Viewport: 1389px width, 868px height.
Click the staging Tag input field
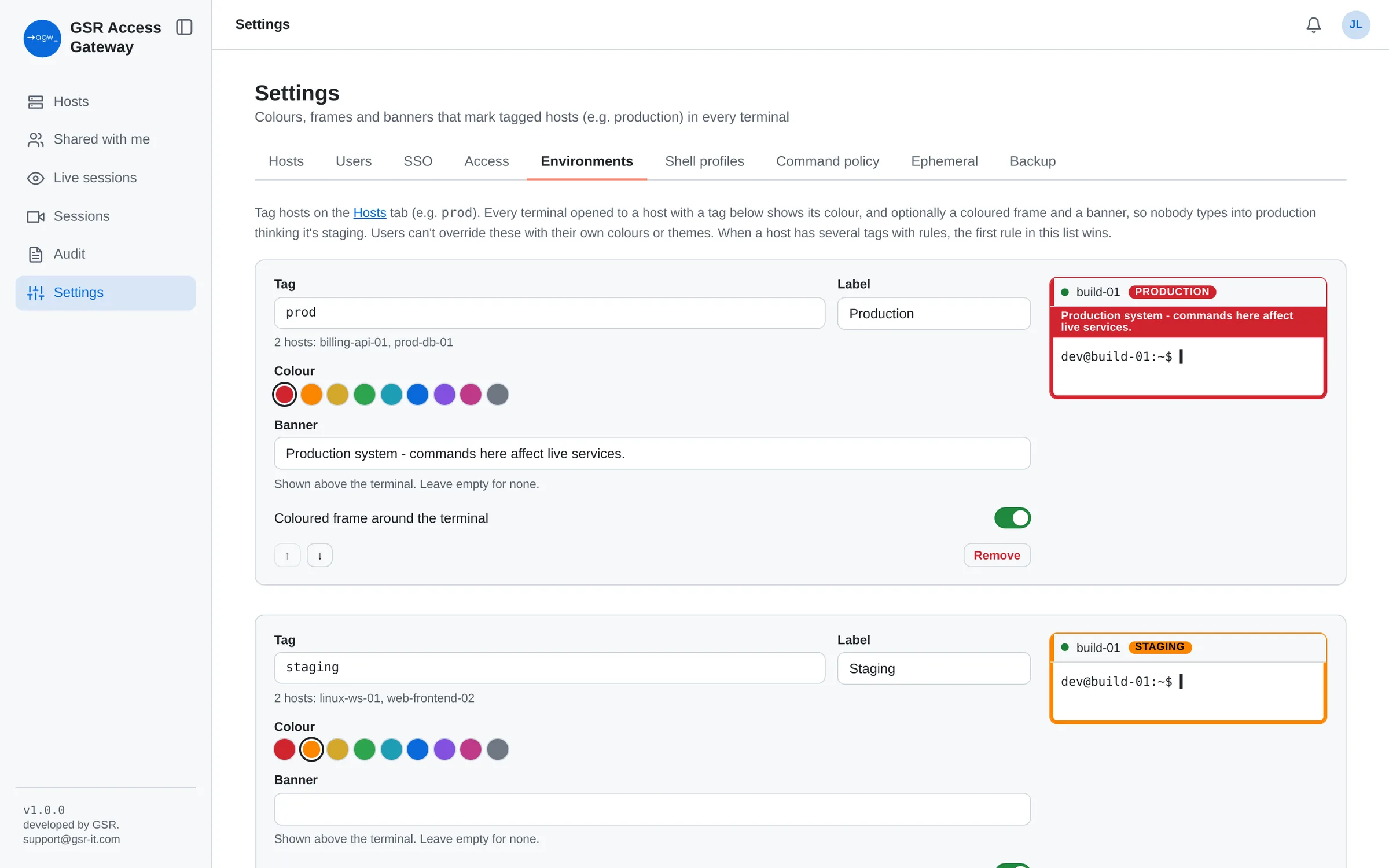pos(549,668)
